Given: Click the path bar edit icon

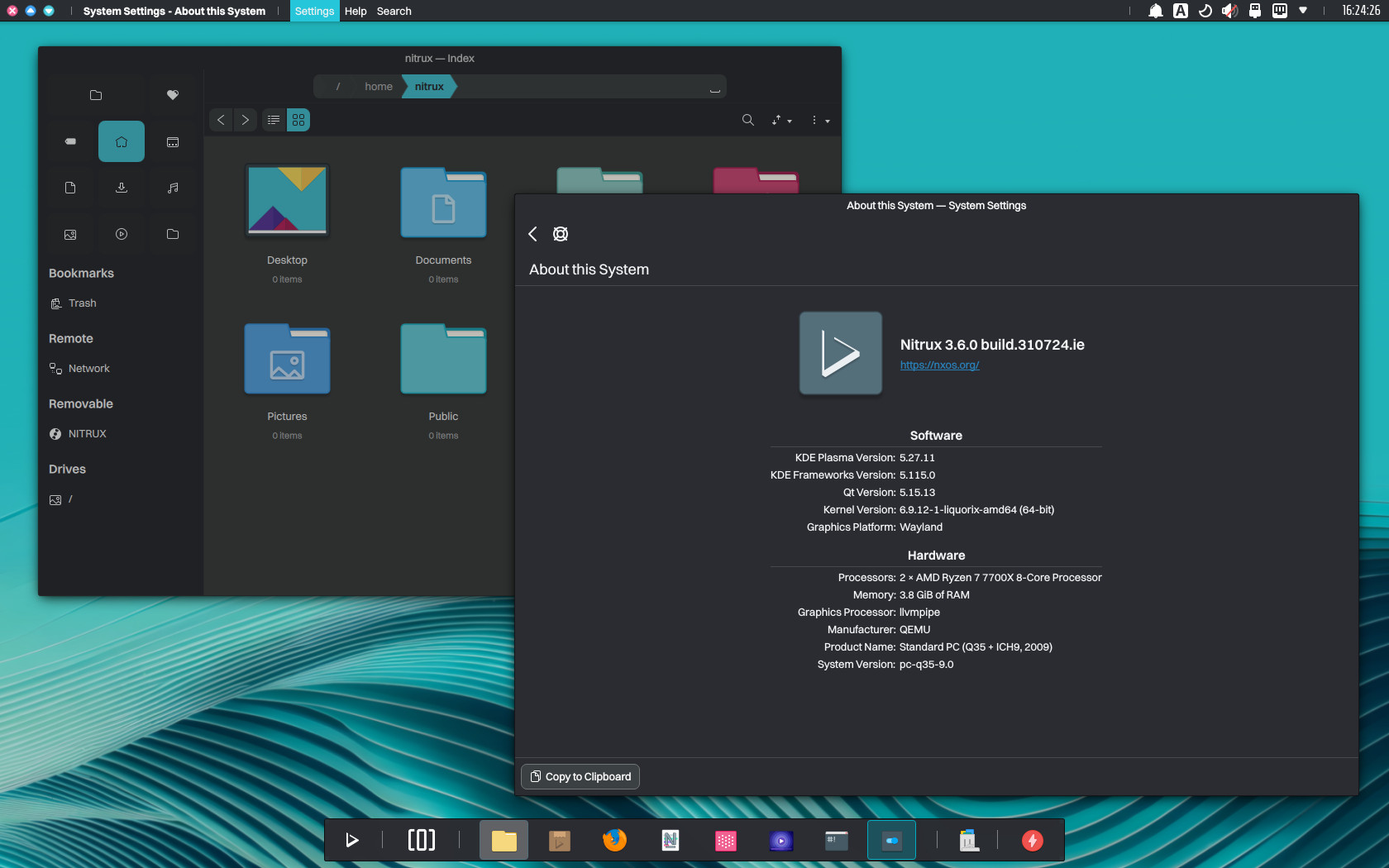Looking at the screenshot, I should click(x=714, y=88).
